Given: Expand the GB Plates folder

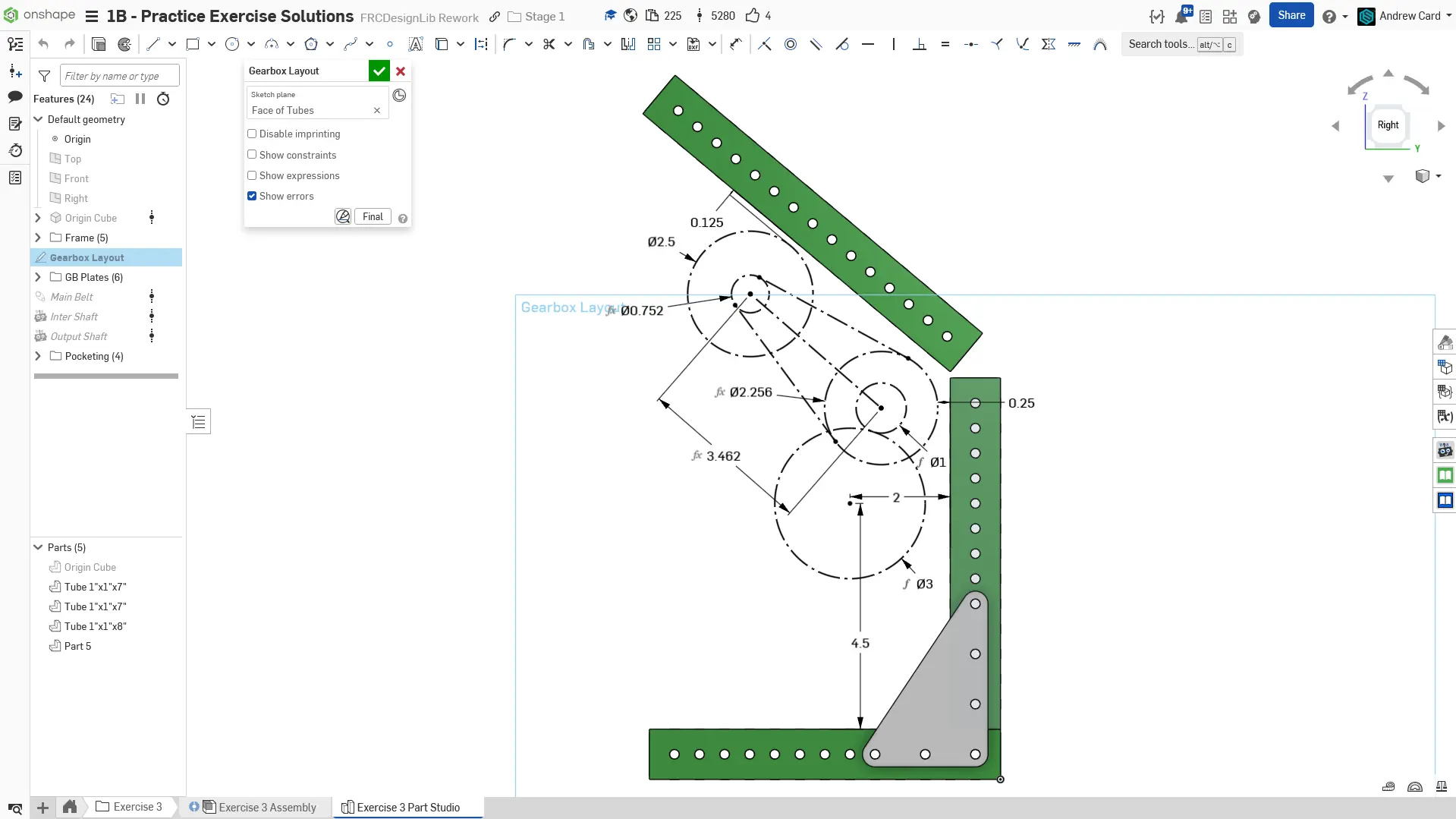Looking at the screenshot, I should (x=38, y=277).
